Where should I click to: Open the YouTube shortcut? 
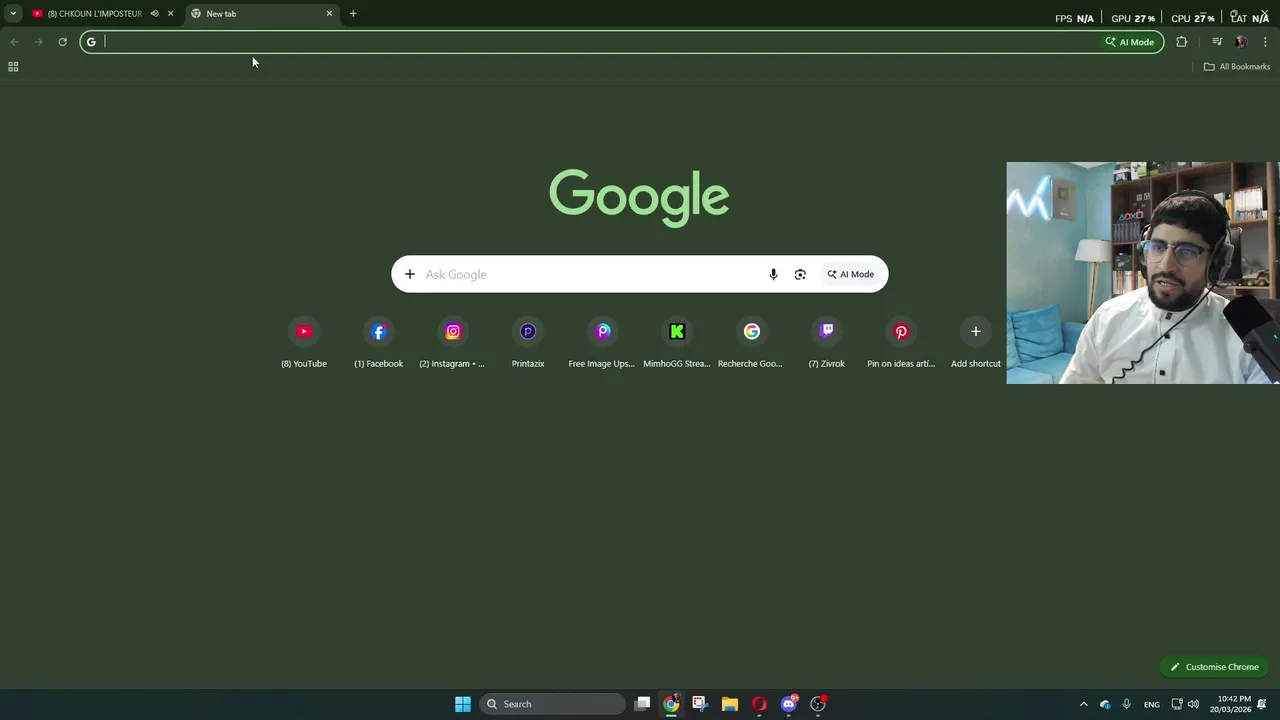pyautogui.click(x=304, y=343)
